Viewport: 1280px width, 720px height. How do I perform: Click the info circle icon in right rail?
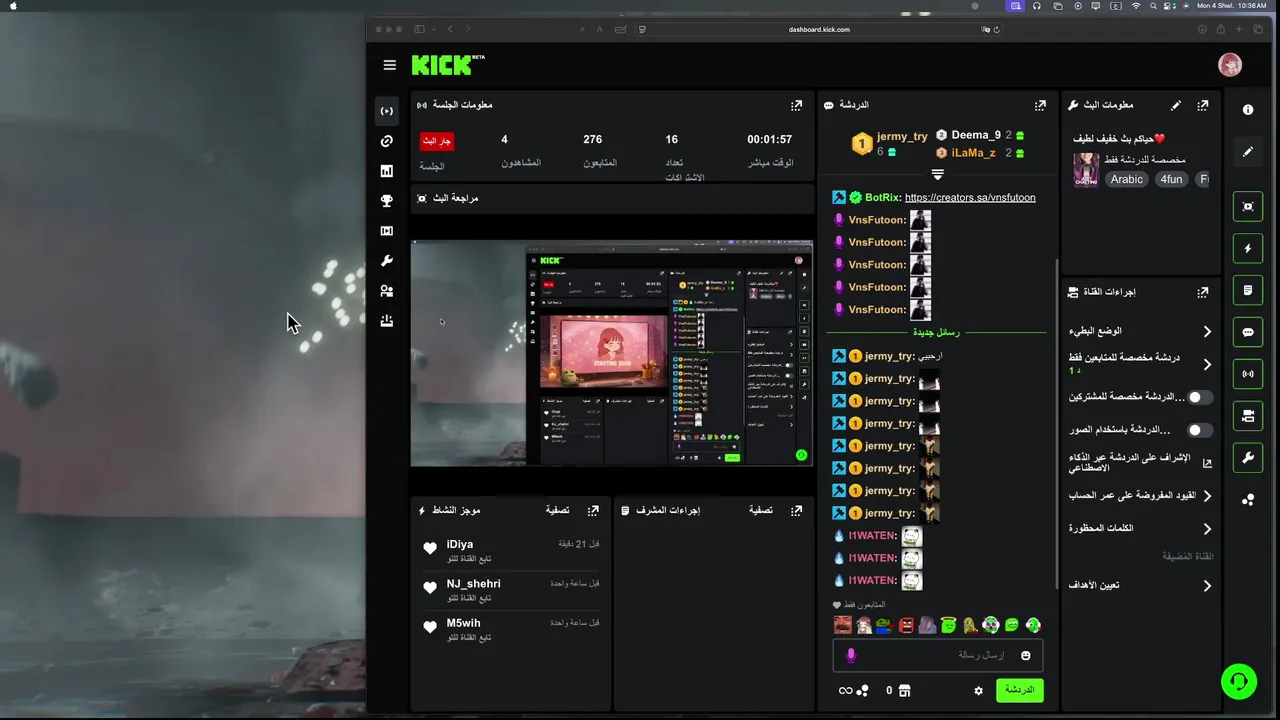1248,110
